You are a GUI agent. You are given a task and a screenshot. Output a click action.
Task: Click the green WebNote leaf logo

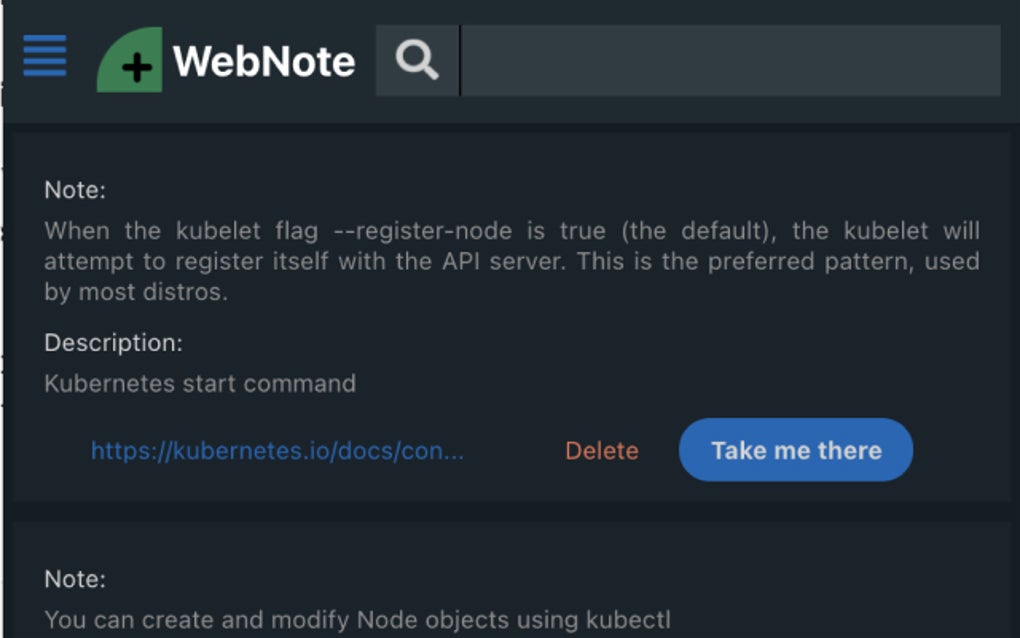(128, 60)
